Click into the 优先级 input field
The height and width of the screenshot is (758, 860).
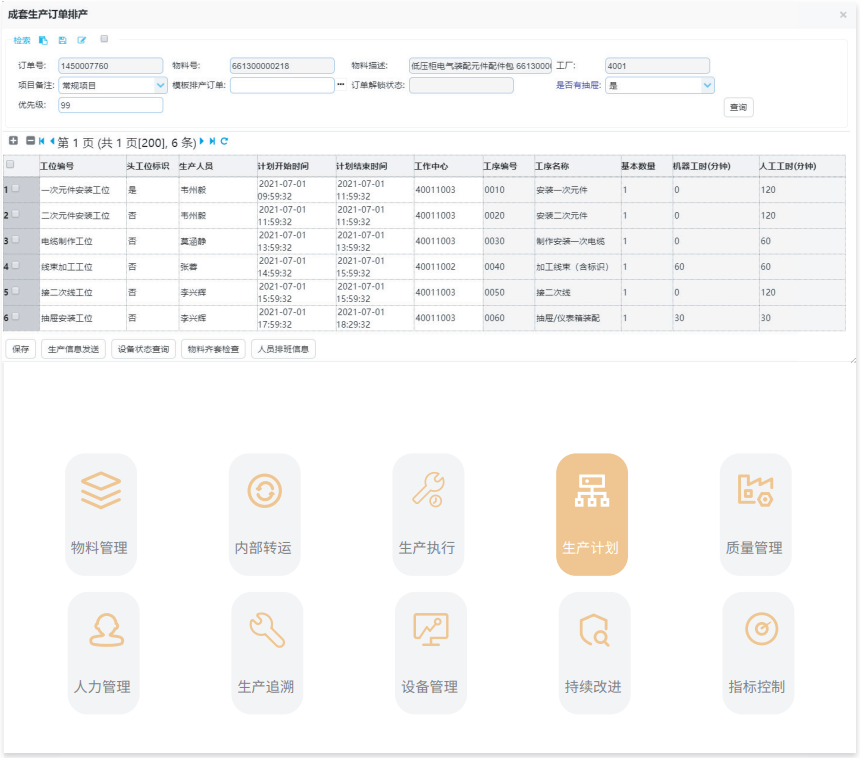(x=110, y=105)
